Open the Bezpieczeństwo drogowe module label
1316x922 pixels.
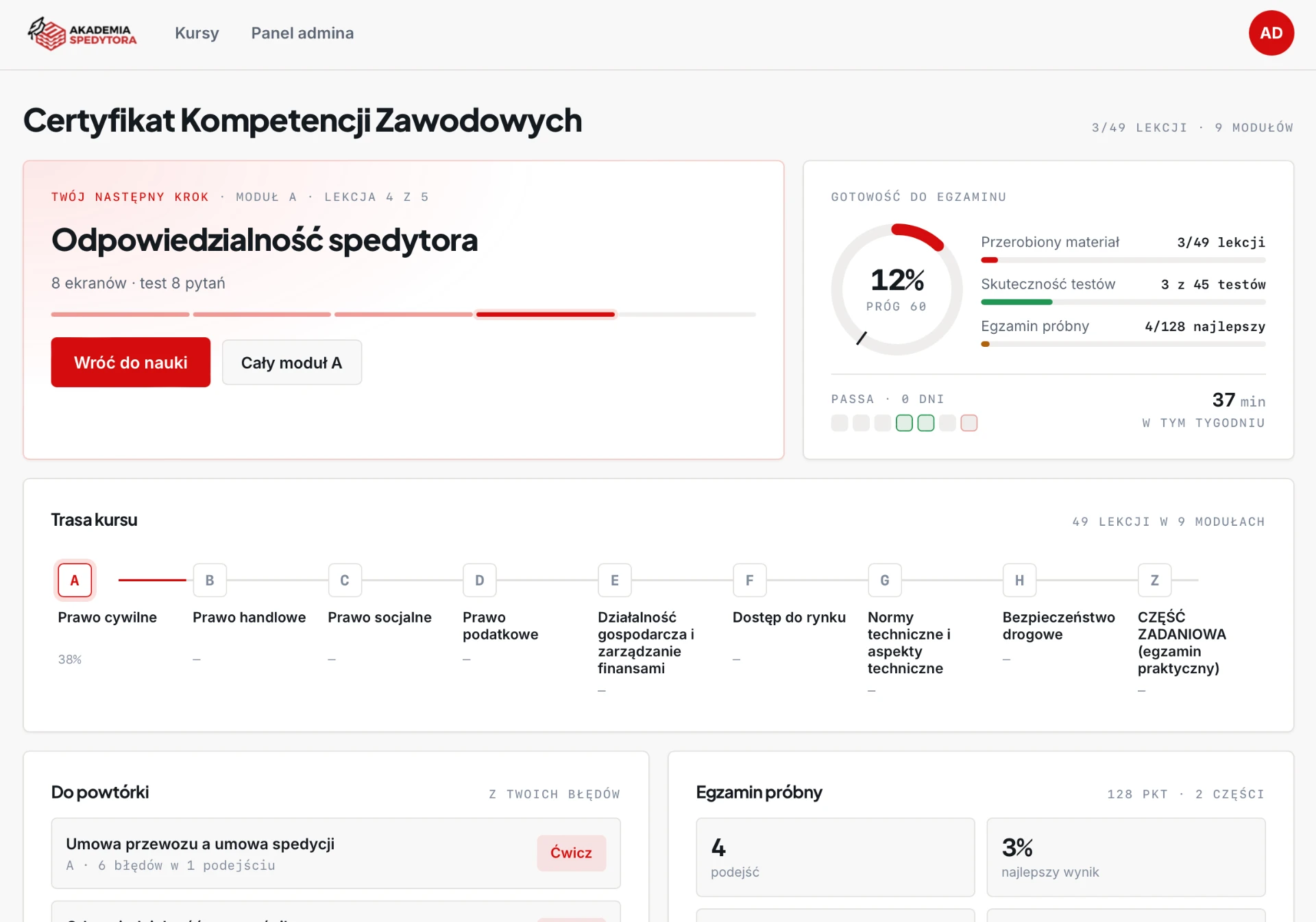point(1059,626)
